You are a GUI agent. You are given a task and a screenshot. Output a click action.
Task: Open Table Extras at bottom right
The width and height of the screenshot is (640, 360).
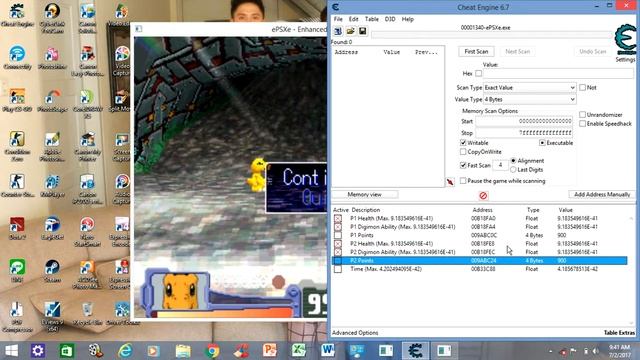tap(619, 333)
